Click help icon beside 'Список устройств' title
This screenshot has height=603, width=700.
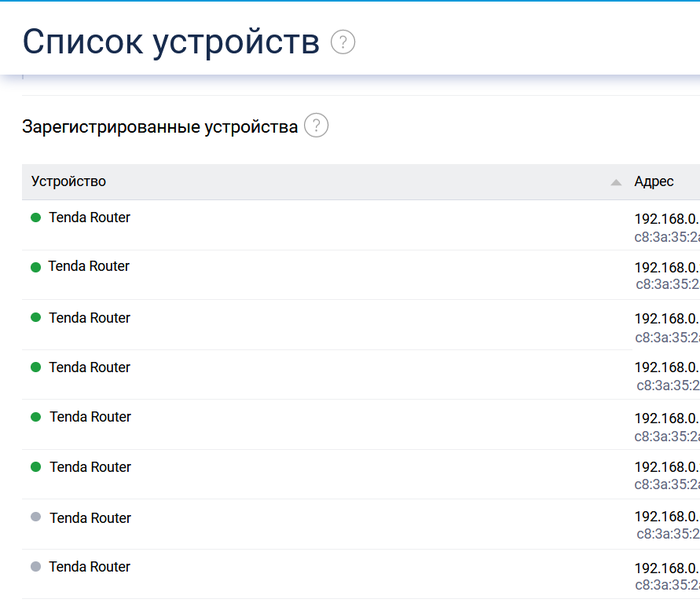pos(343,42)
